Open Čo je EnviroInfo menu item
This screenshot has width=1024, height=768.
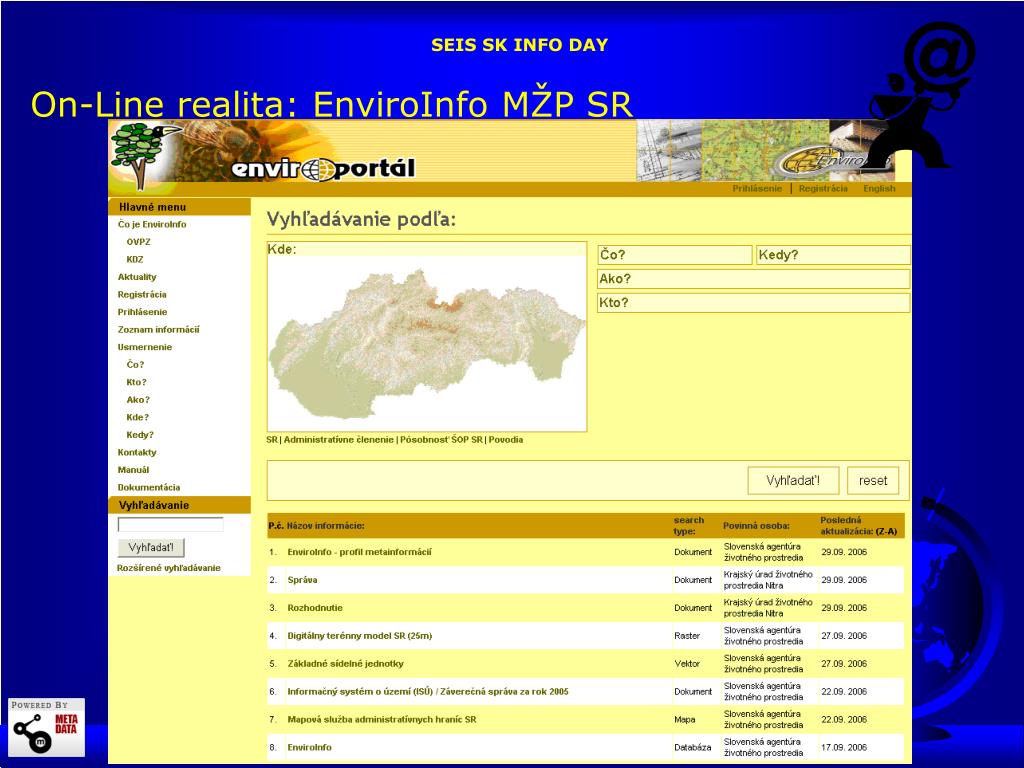point(152,224)
